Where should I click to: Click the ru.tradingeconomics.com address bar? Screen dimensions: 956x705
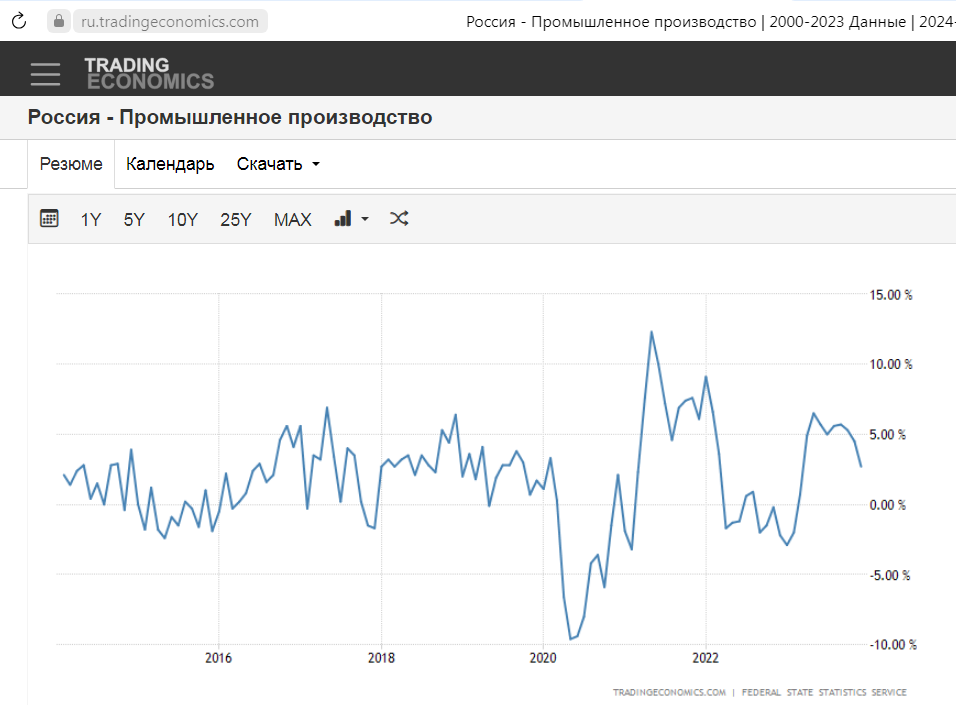(170, 21)
